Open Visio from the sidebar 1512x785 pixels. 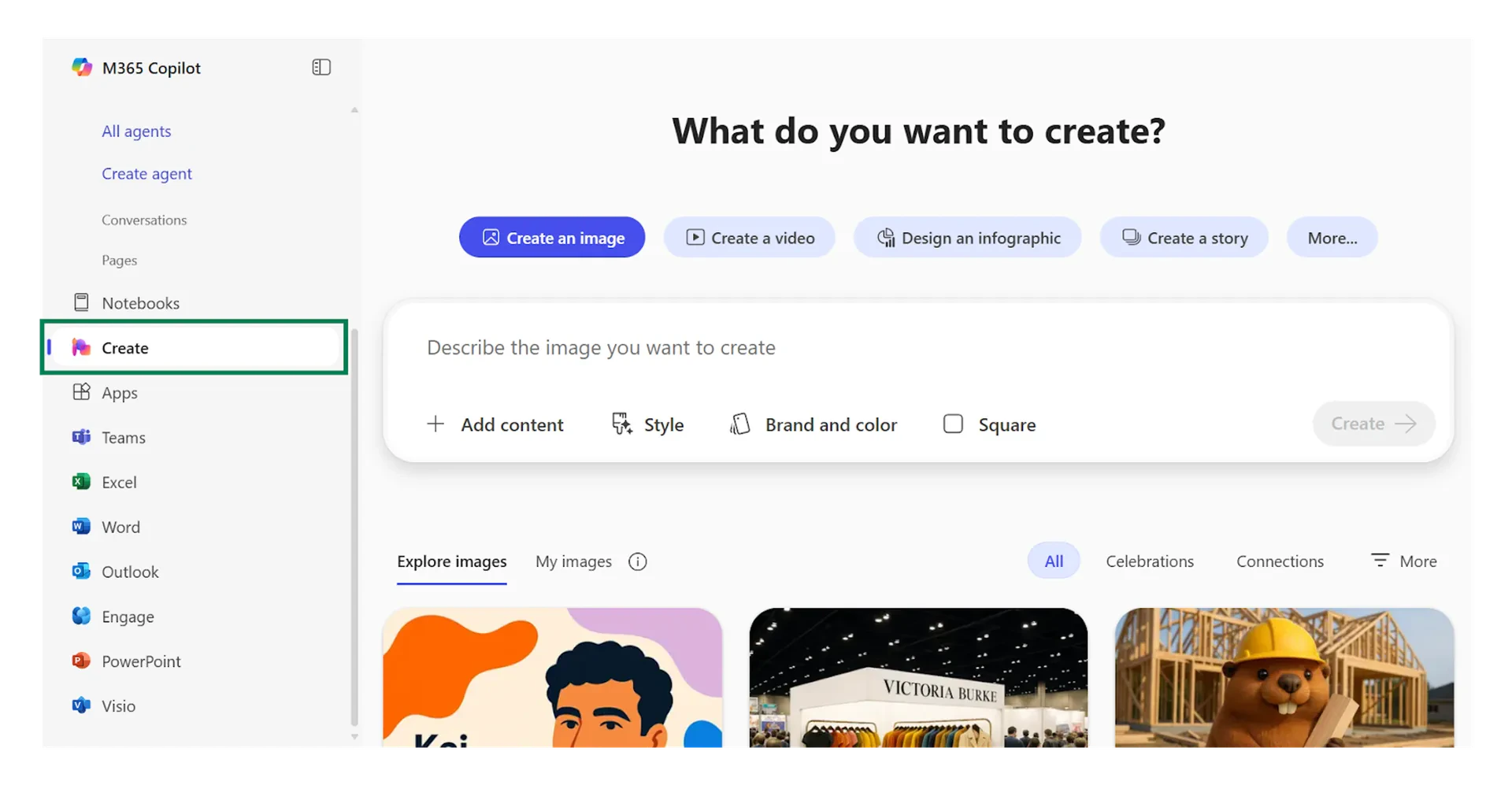[118, 705]
